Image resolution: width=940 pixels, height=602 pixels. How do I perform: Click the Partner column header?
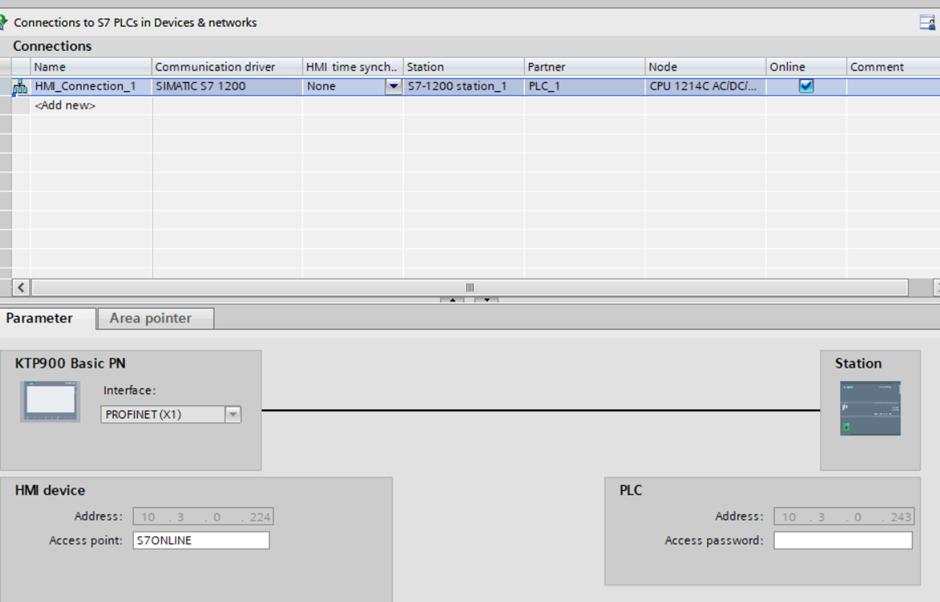pos(585,67)
